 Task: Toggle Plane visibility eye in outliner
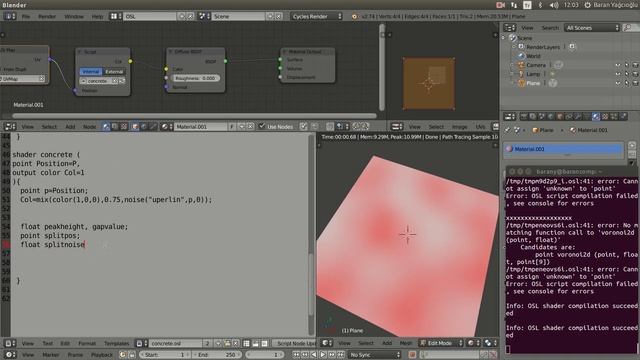pyautogui.click(x=618, y=83)
